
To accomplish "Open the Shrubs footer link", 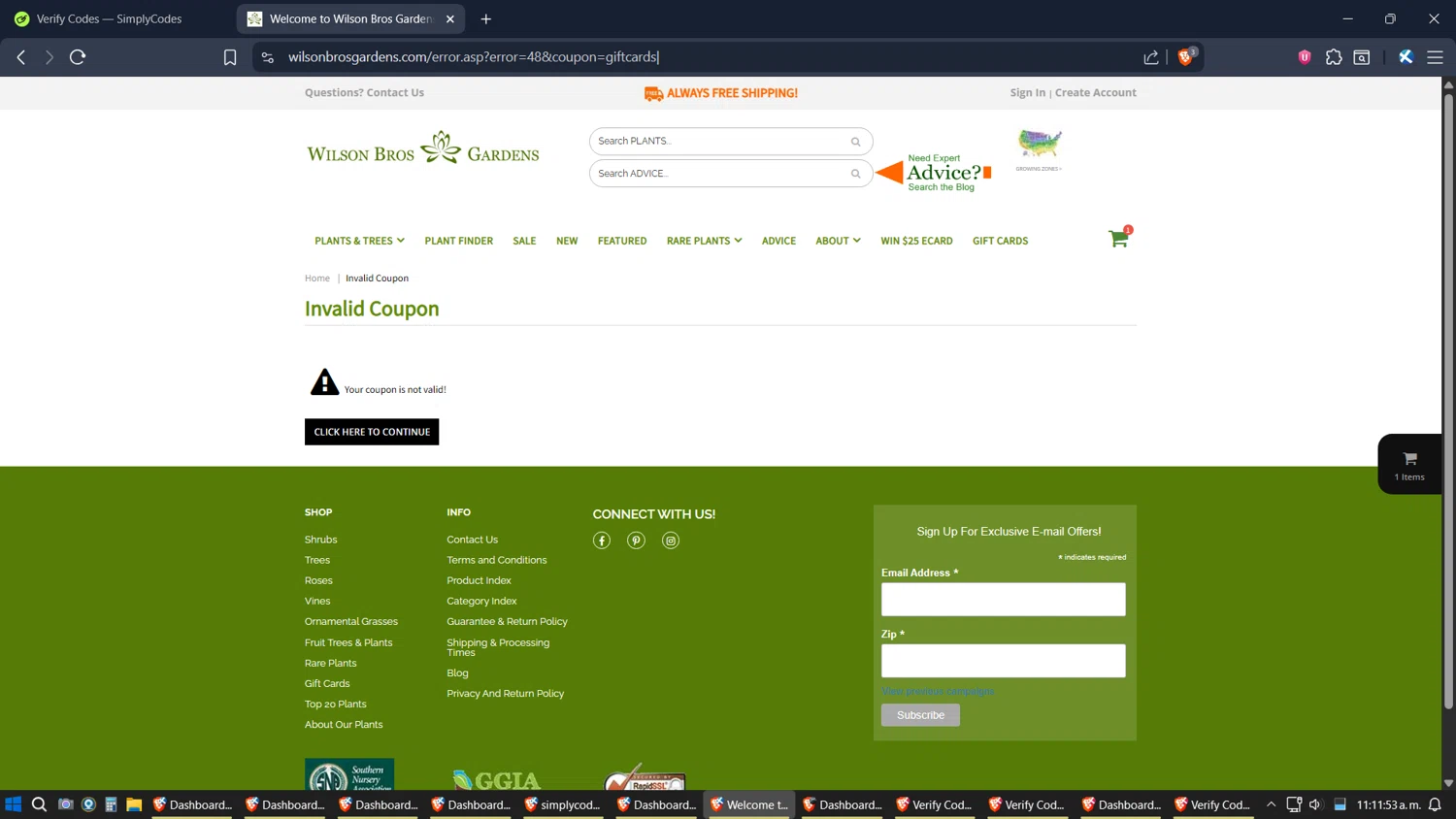I will click(320, 540).
